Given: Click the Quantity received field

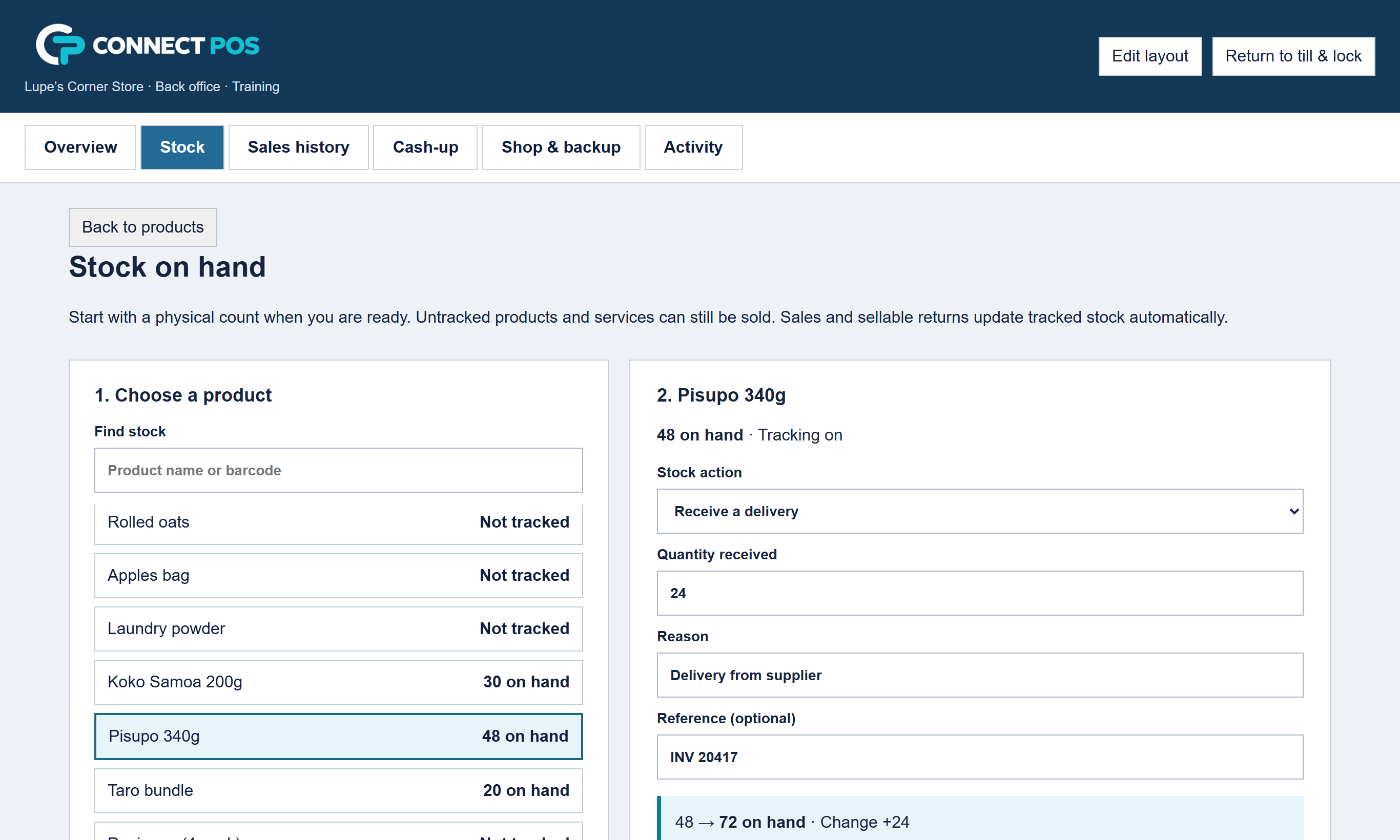Looking at the screenshot, I should click(980, 593).
